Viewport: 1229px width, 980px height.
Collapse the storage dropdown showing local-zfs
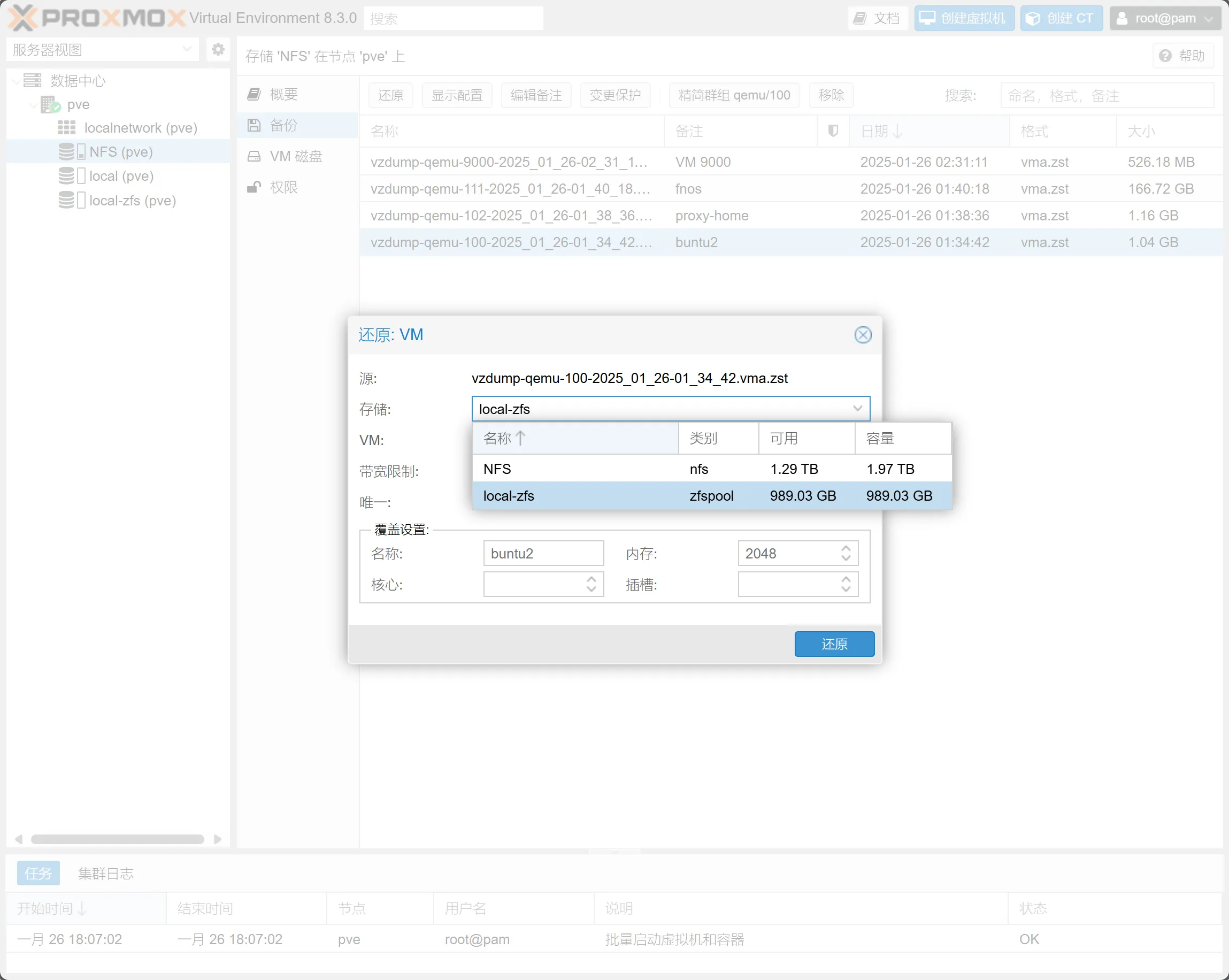click(x=857, y=409)
